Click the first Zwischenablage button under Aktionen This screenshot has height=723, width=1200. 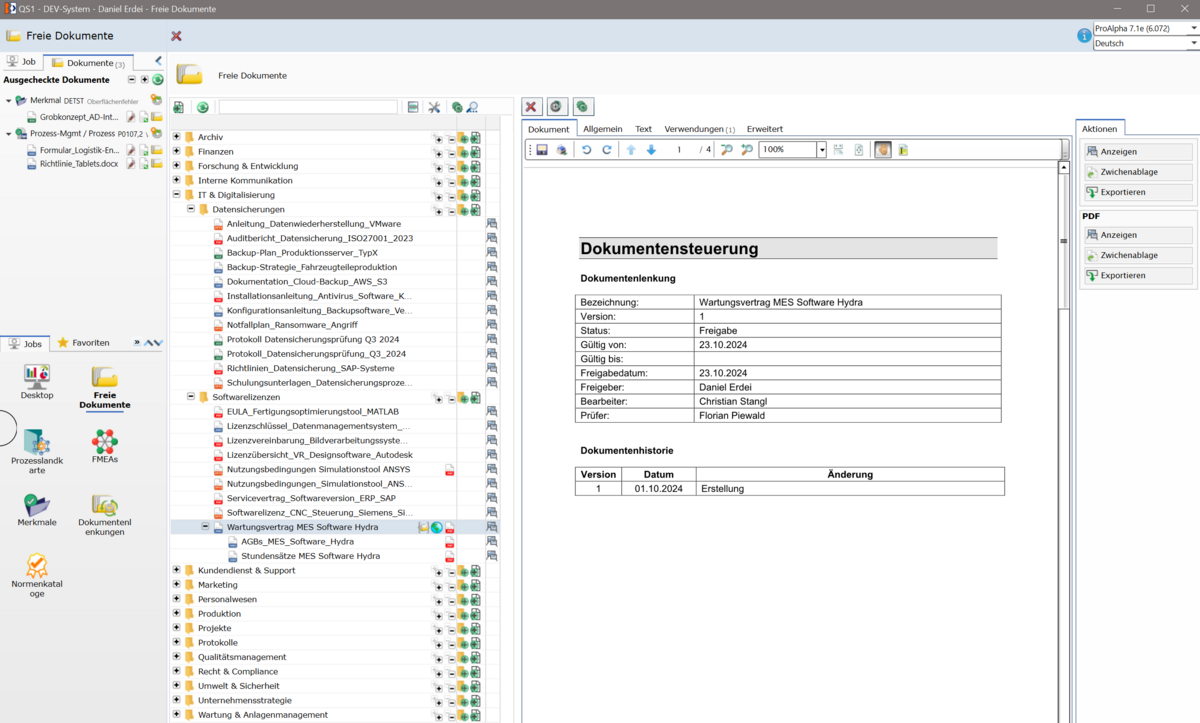(1138, 172)
